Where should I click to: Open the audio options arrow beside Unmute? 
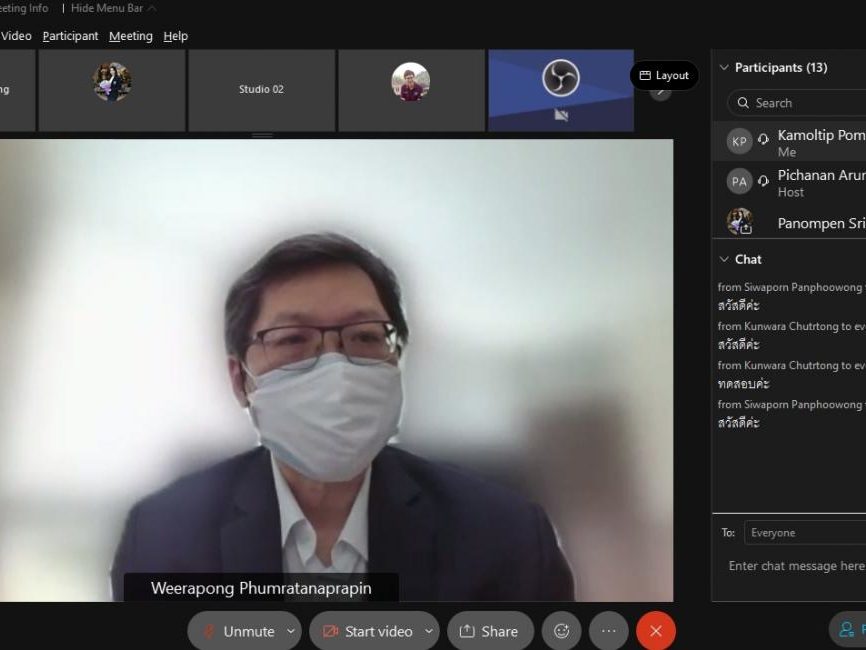[291, 631]
